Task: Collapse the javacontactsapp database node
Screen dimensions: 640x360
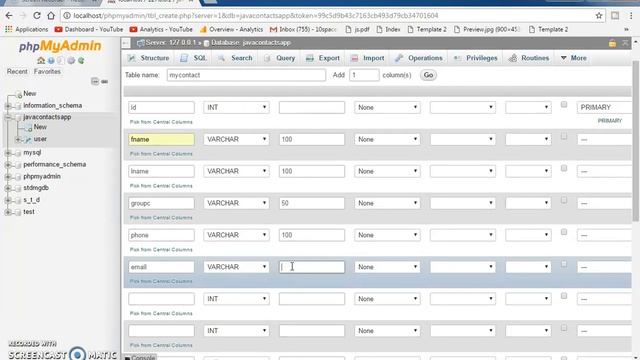Action: 8,117
